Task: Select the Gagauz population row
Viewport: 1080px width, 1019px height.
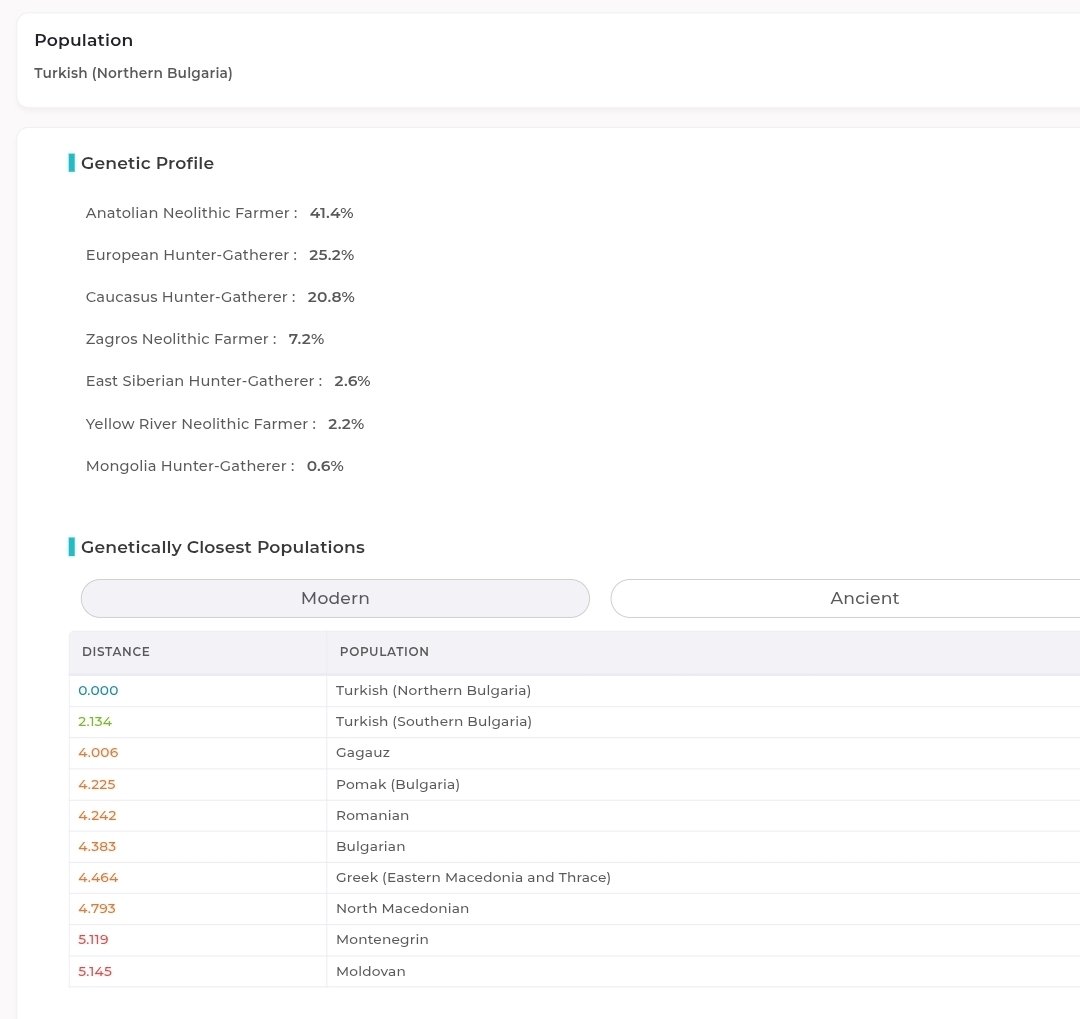Action: pos(574,752)
